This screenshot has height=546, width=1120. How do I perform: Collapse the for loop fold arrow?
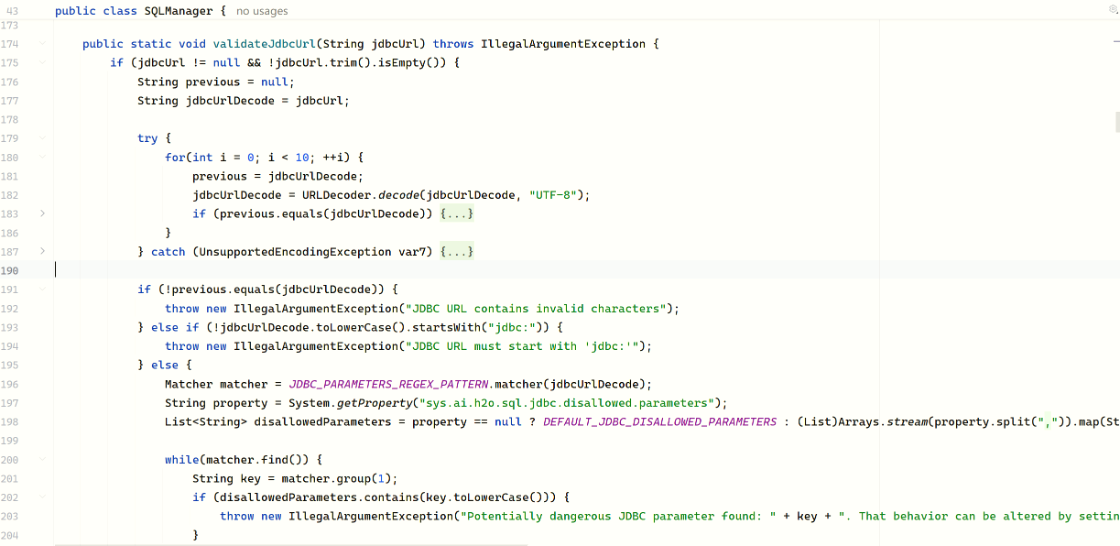point(42,158)
